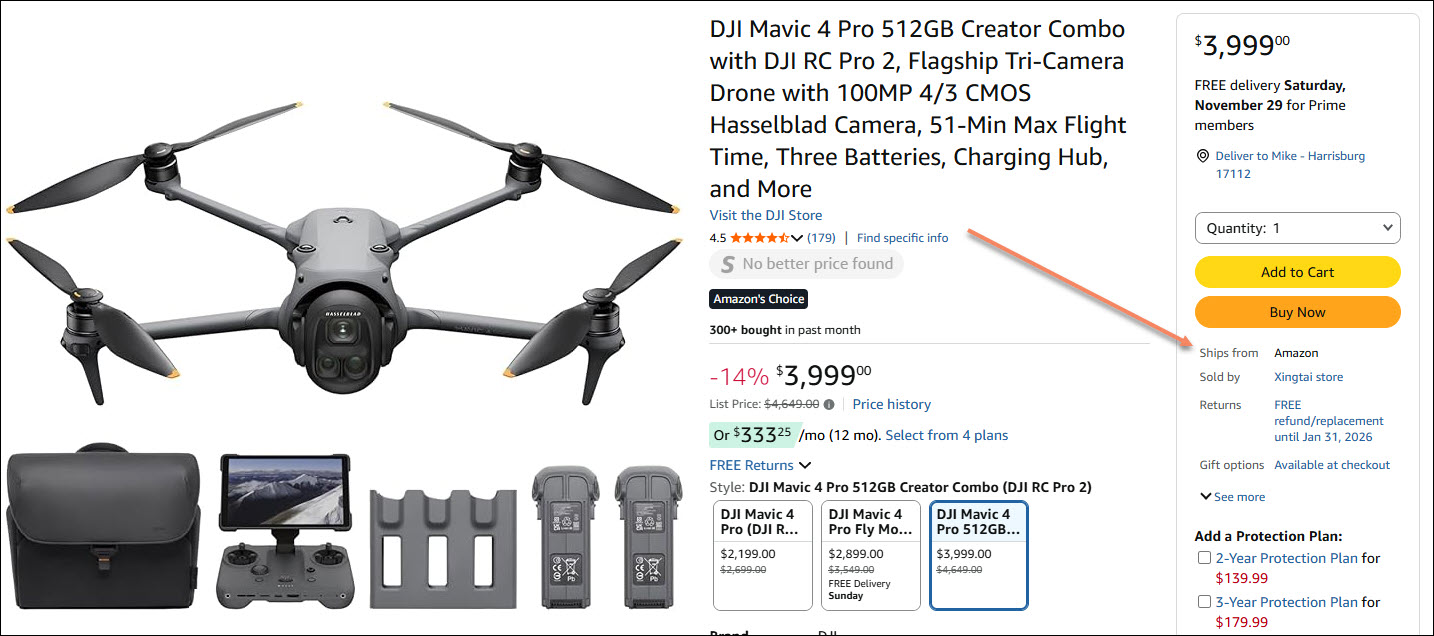Open the Quantity dropdown
1434x636 pixels.
1297,228
